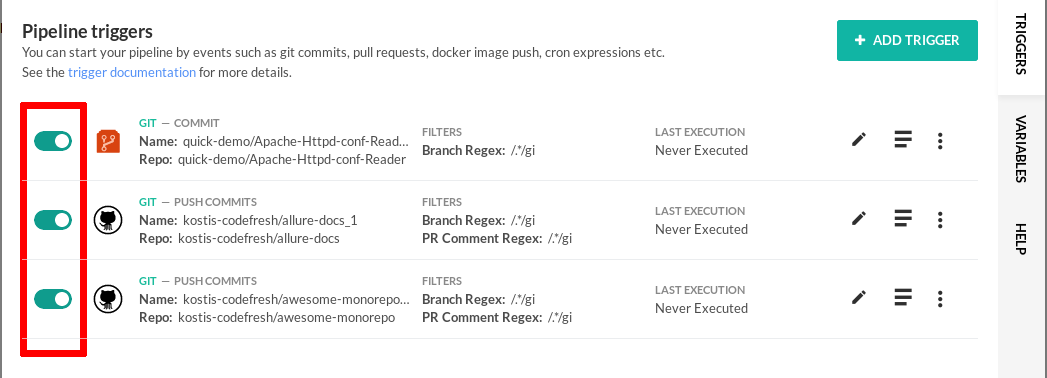Click the Add Trigger button
The width and height of the screenshot is (1047, 378).
tap(907, 40)
